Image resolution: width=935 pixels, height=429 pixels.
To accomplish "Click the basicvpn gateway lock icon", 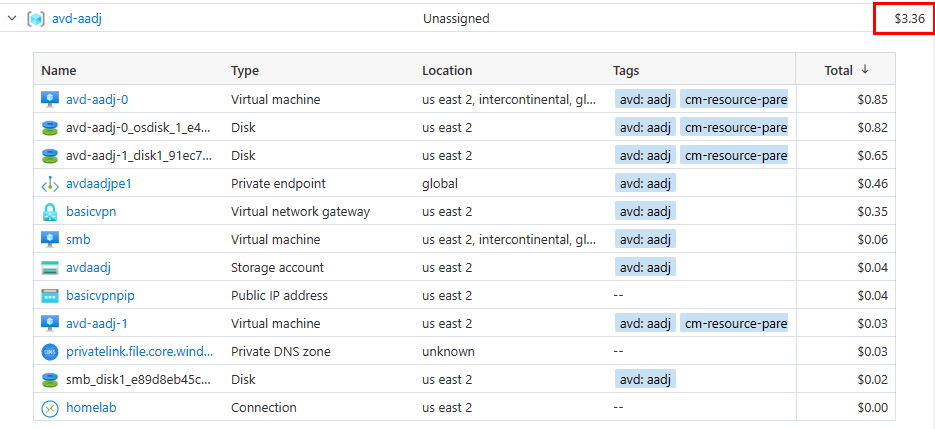I will (x=50, y=211).
